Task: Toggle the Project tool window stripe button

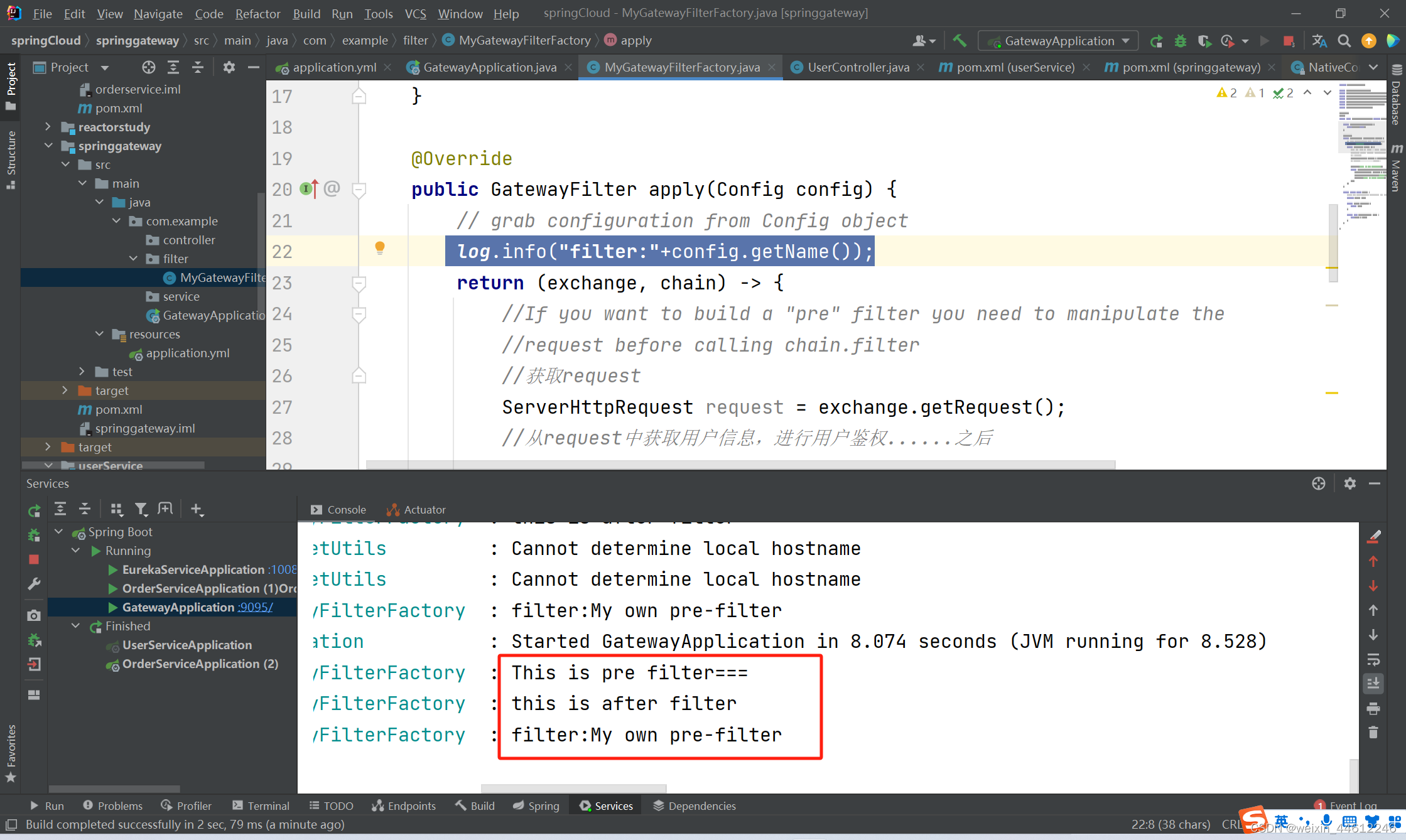Action: point(11,85)
